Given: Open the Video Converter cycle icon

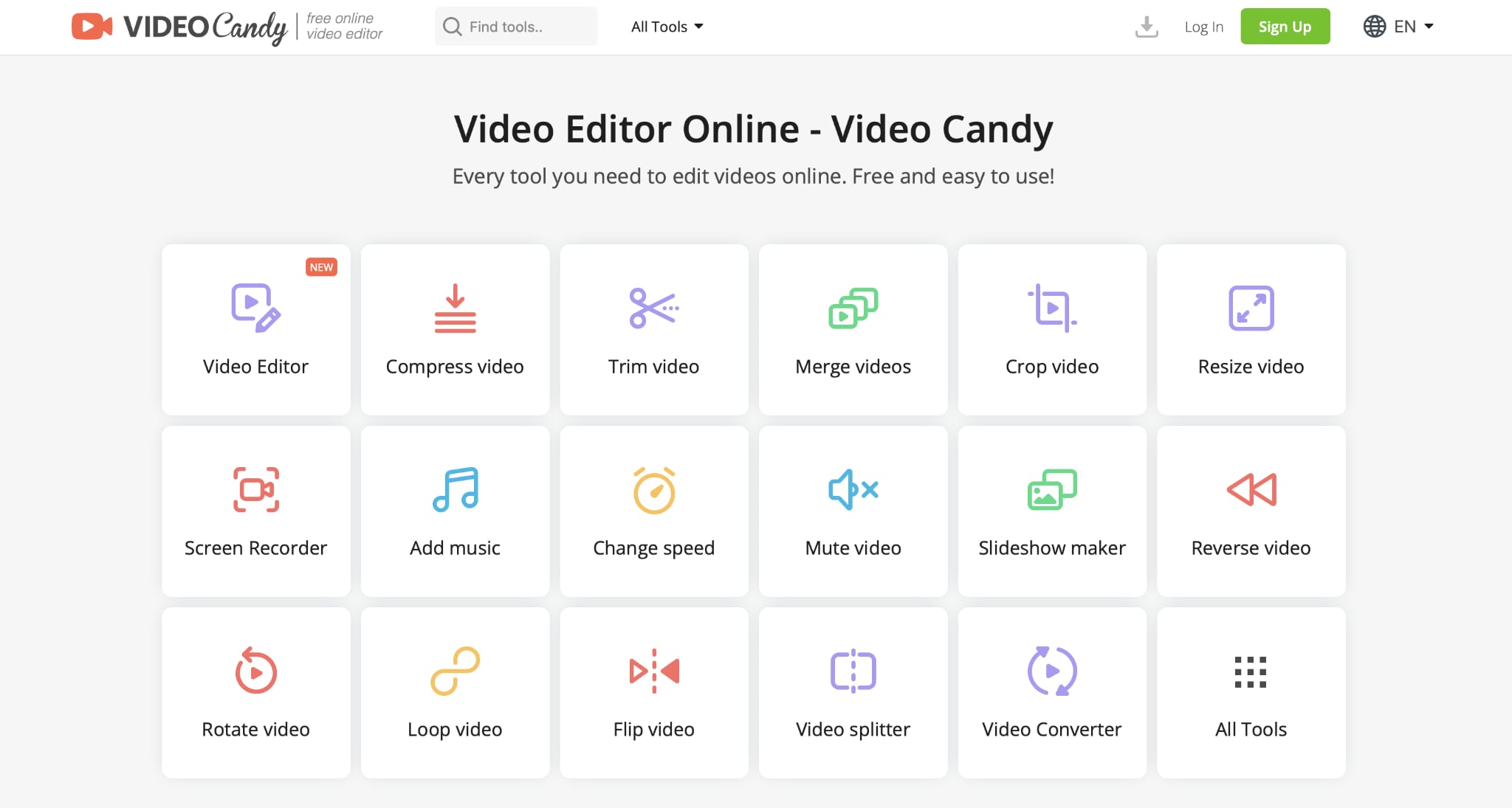Looking at the screenshot, I should 1052,671.
